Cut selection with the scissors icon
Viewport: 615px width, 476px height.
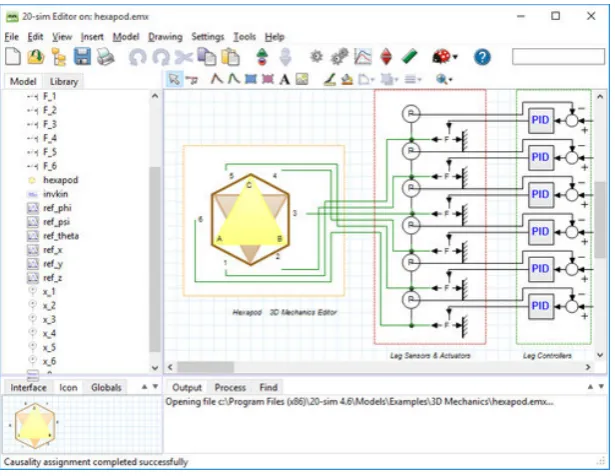click(x=184, y=57)
